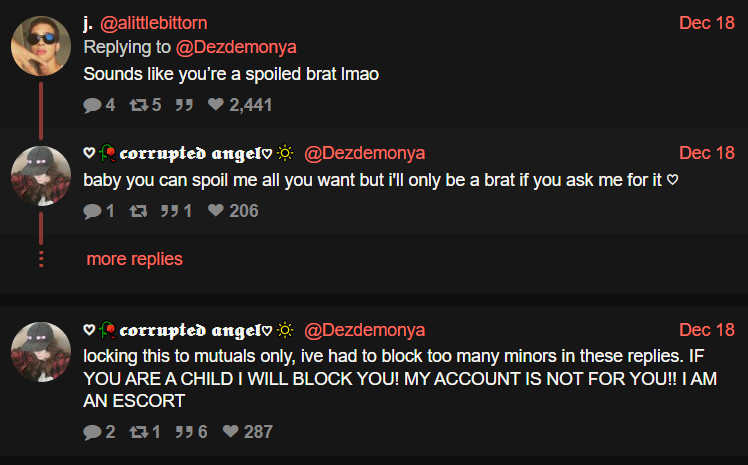Click retweet icon on the "baby you can spoil me" tweet
The image size is (748, 465).
tap(138, 210)
